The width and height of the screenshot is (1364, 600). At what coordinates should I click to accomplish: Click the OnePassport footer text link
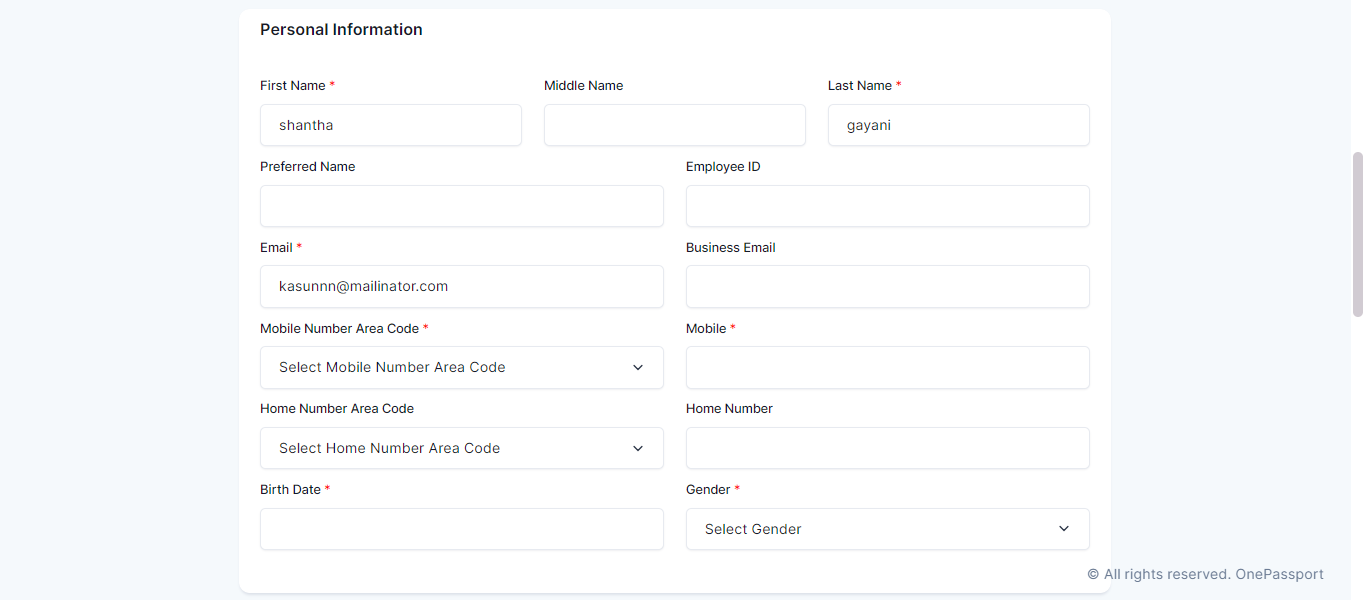point(1279,573)
